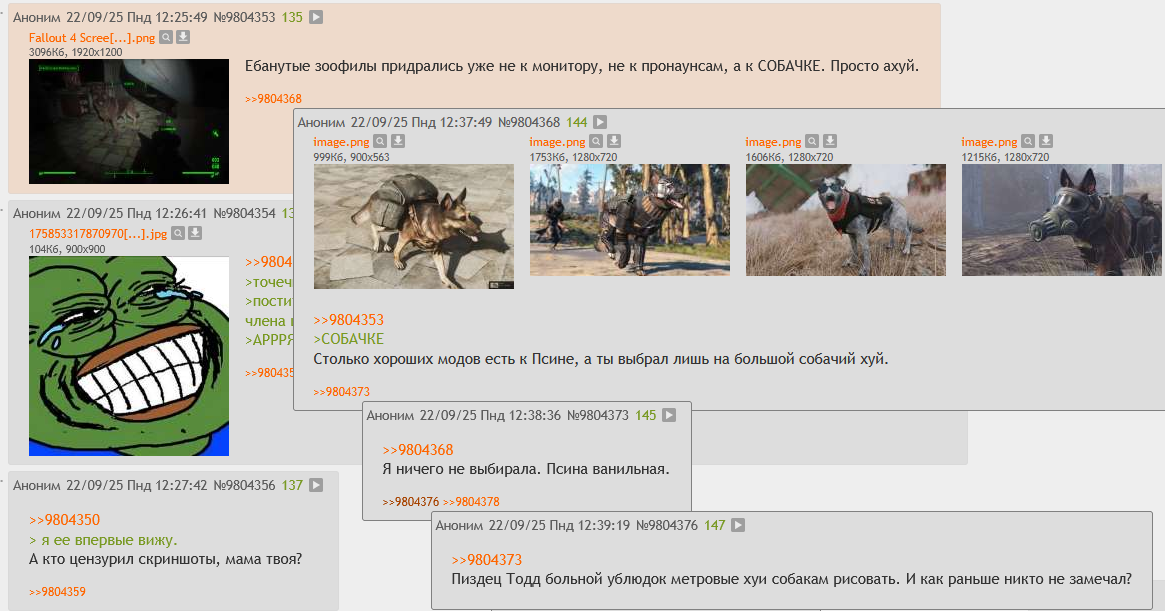Enlarge the dark Fallout 4 screenshot thumbnail
1165x611 pixels.
(x=129, y=121)
